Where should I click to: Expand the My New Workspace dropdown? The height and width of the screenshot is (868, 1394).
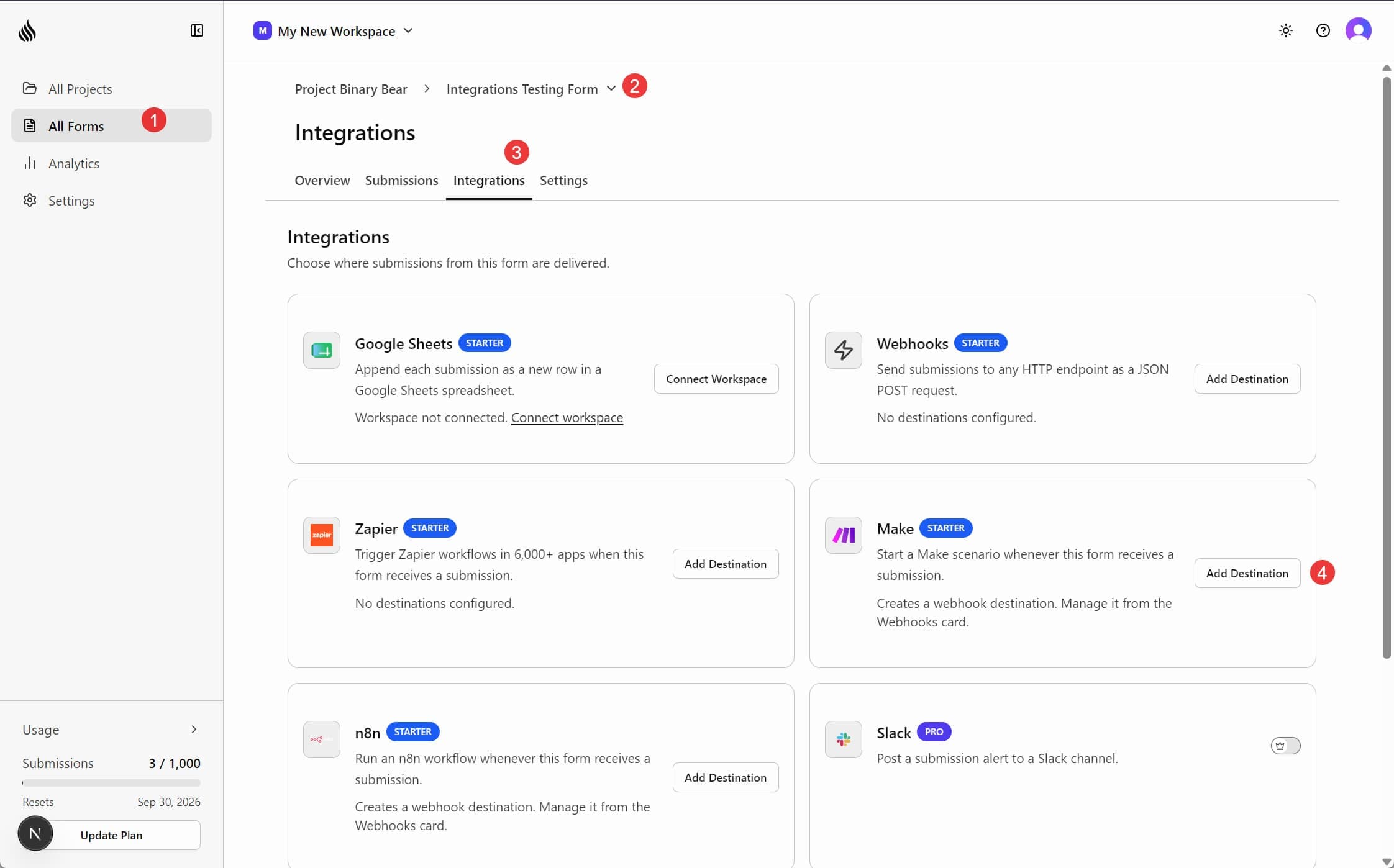click(334, 30)
